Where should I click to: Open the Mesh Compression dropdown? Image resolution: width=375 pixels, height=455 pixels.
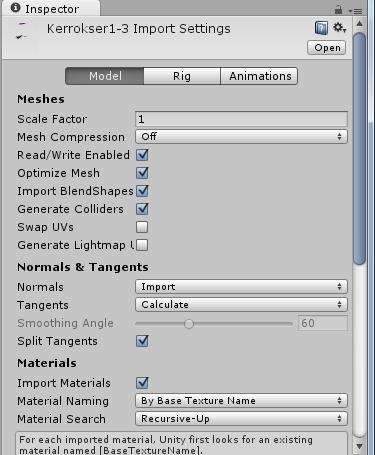241,137
